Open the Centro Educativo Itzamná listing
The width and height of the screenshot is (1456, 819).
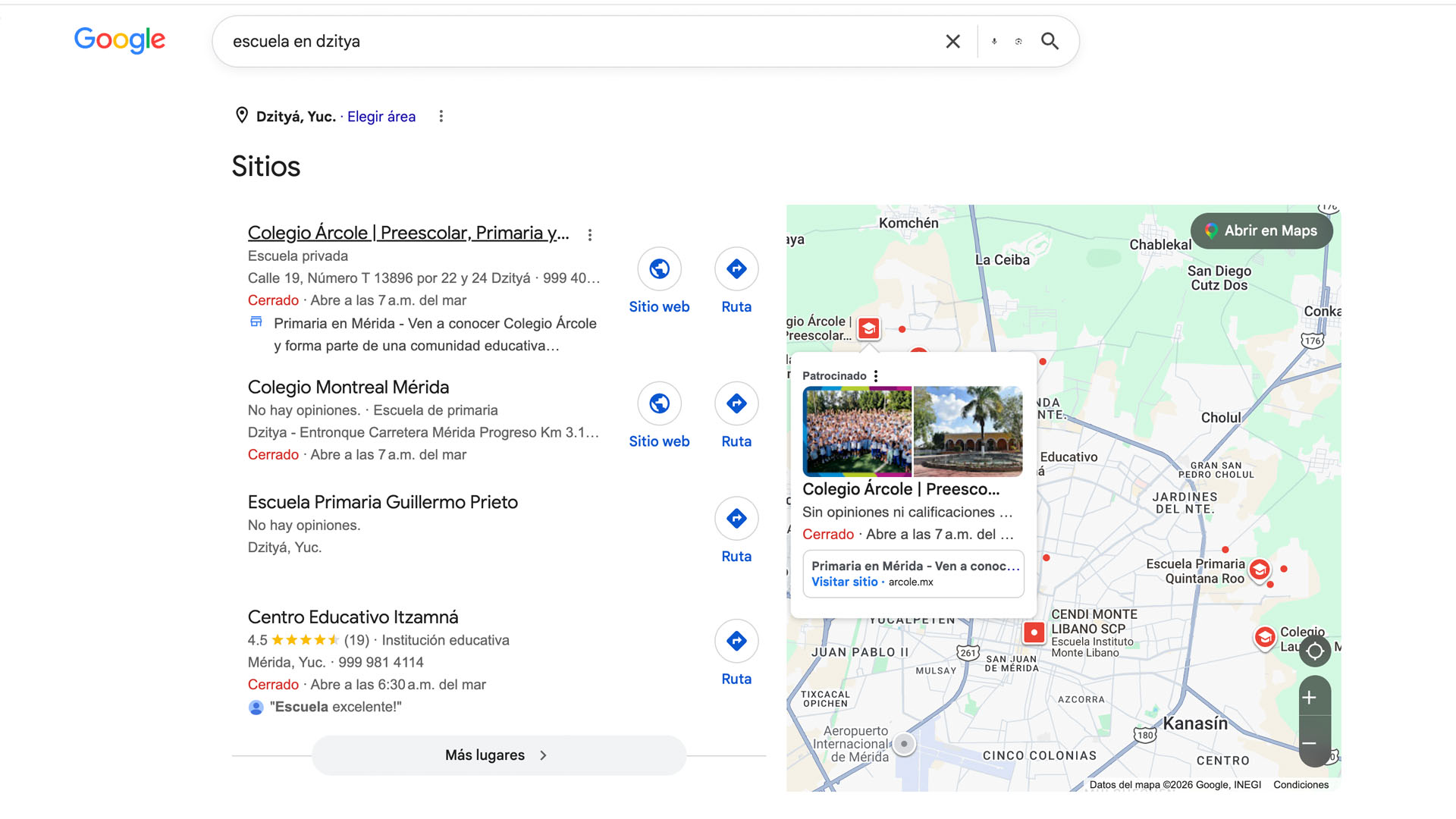pos(353,617)
